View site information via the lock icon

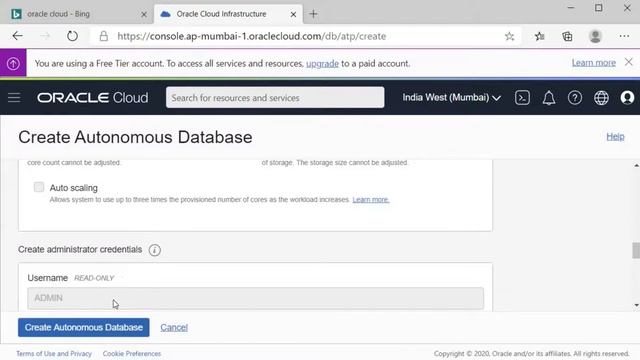click(x=104, y=36)
